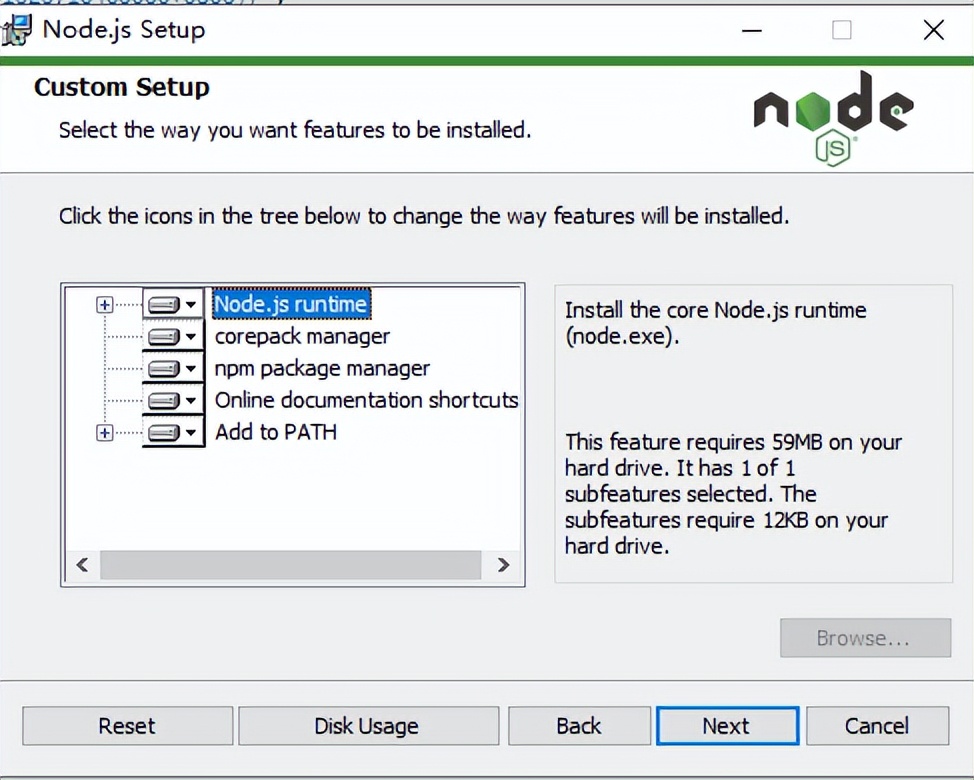974x780 pixels.
Task: Click the Reset button
Action: 127,725
